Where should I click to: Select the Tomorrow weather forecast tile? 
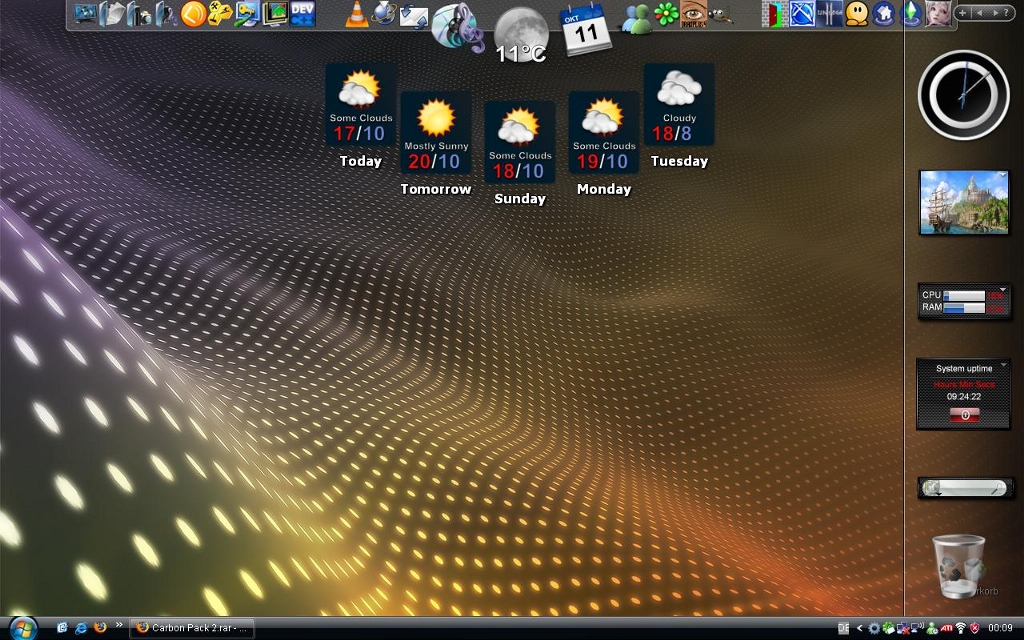436,133
